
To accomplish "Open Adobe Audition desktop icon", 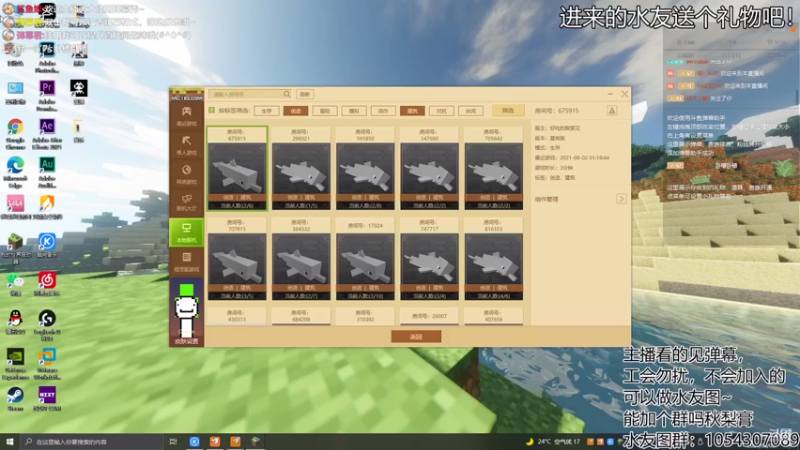I will click(47, 171).
